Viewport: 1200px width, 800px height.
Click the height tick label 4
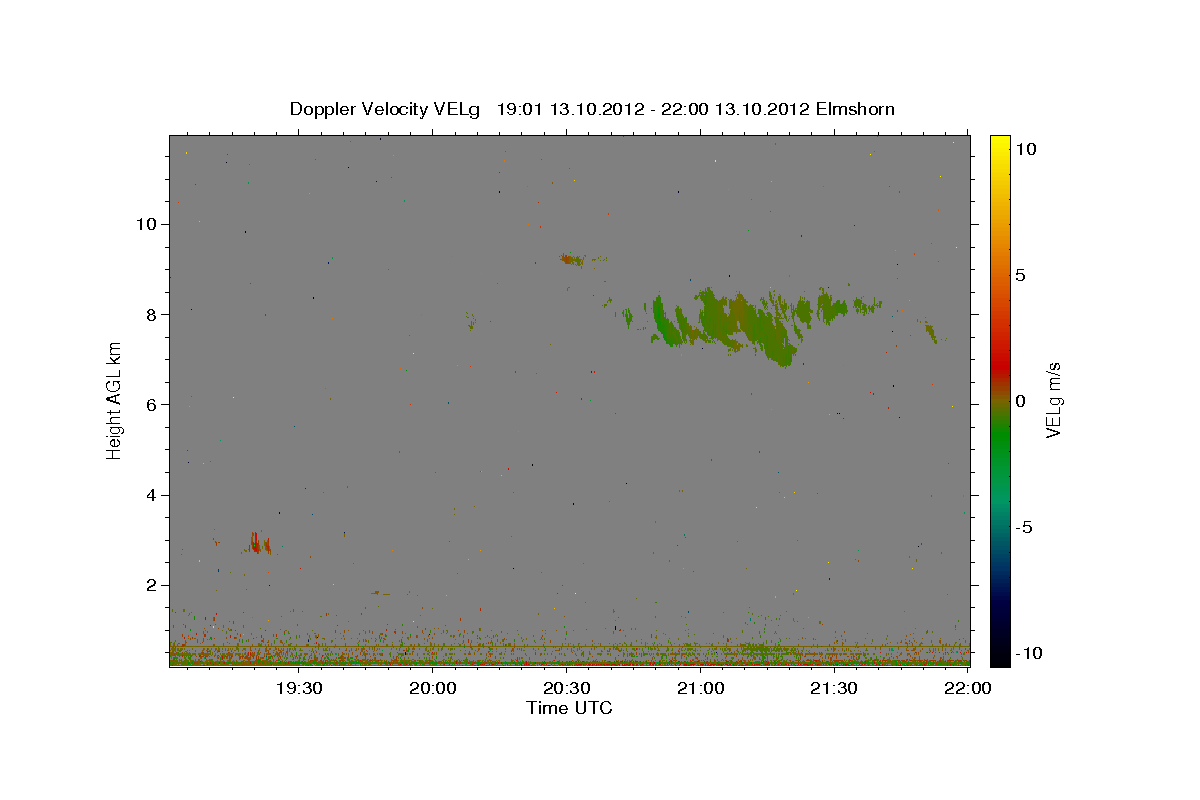click(x=152, y=495)
